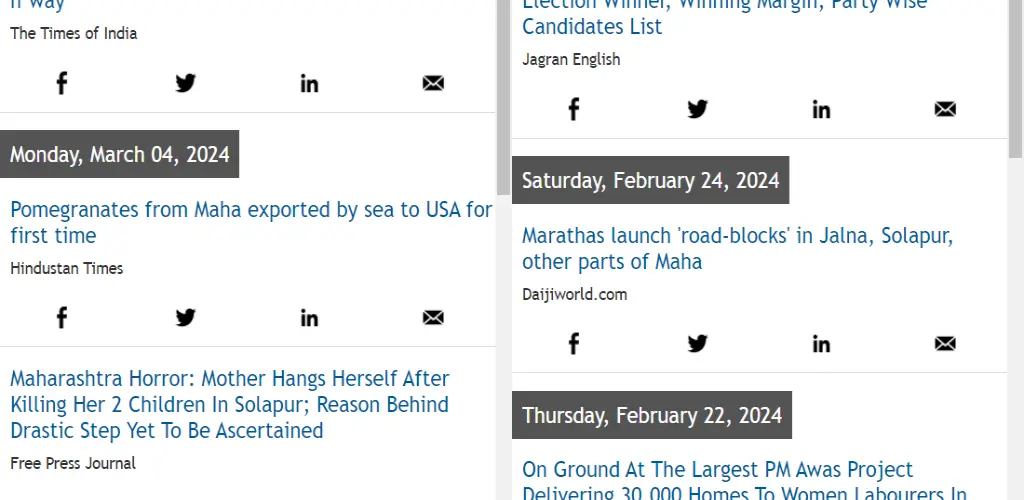
Task: Open Election Winner Candidates List headline
Action: pos(725,16)
